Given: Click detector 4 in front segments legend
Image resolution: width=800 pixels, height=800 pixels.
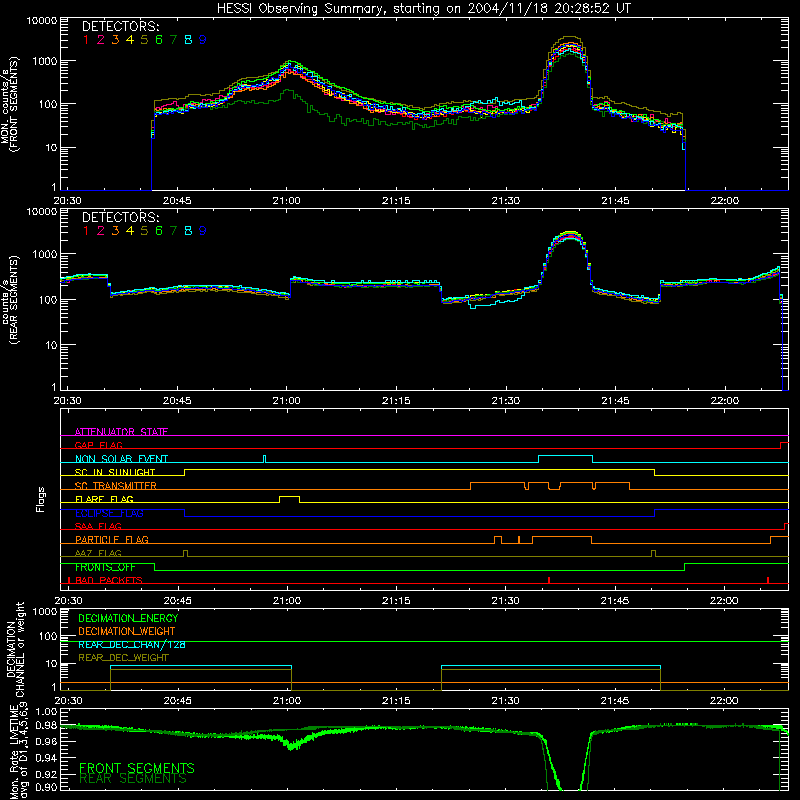Looking at the screenshot, I should tap(130, 40).
